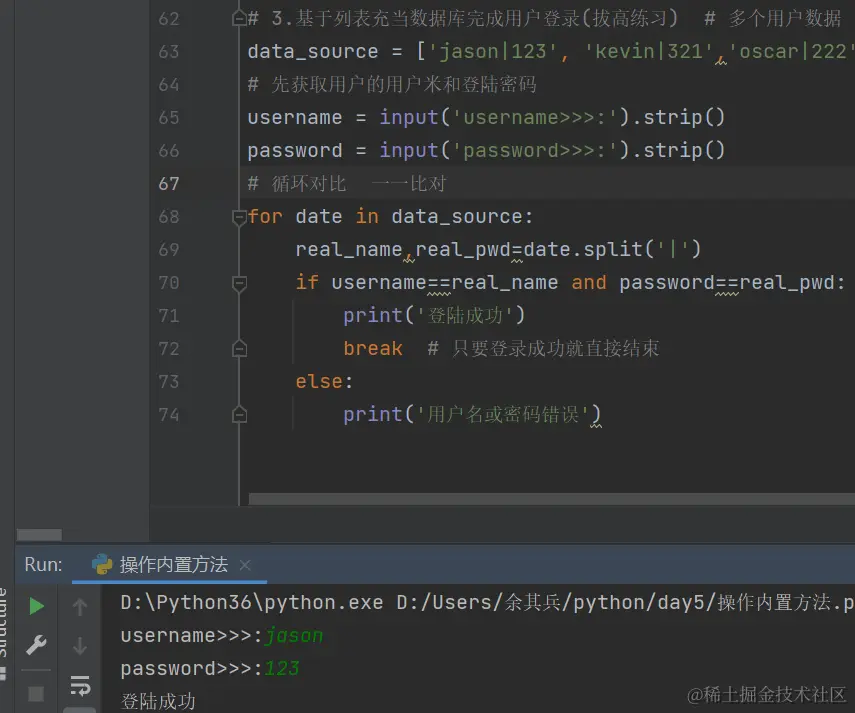Click the data_source variable on line 63

tap(312, 52)
